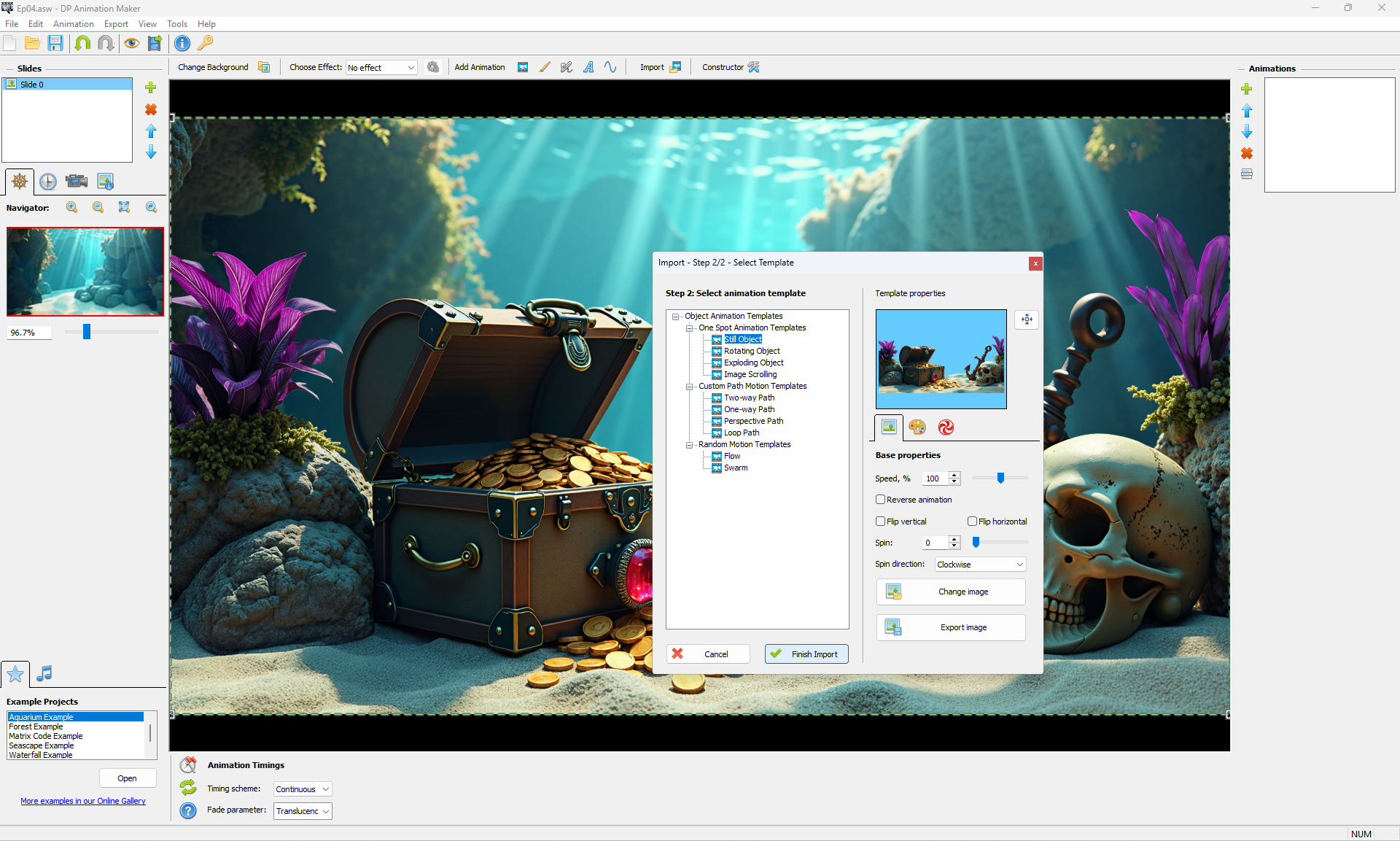The height and width of the screenshot is (841, 1400).
Task: Click the Save project icon
Action: (55, 44)
